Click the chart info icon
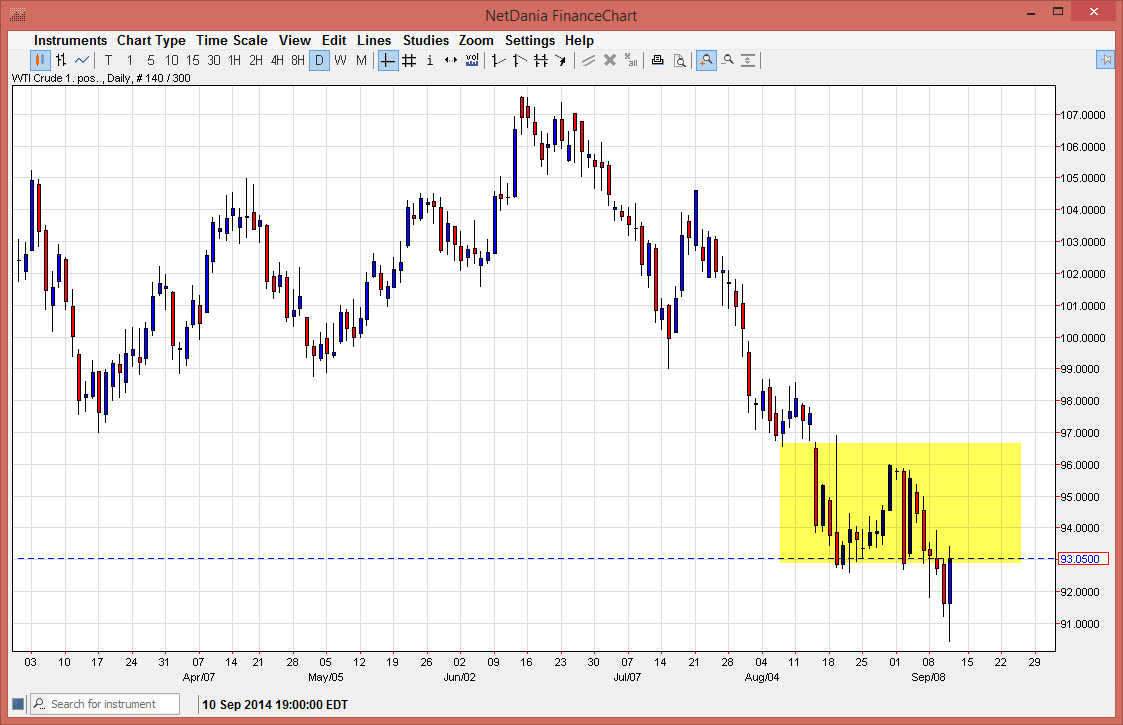 click(x=429, y=60)
